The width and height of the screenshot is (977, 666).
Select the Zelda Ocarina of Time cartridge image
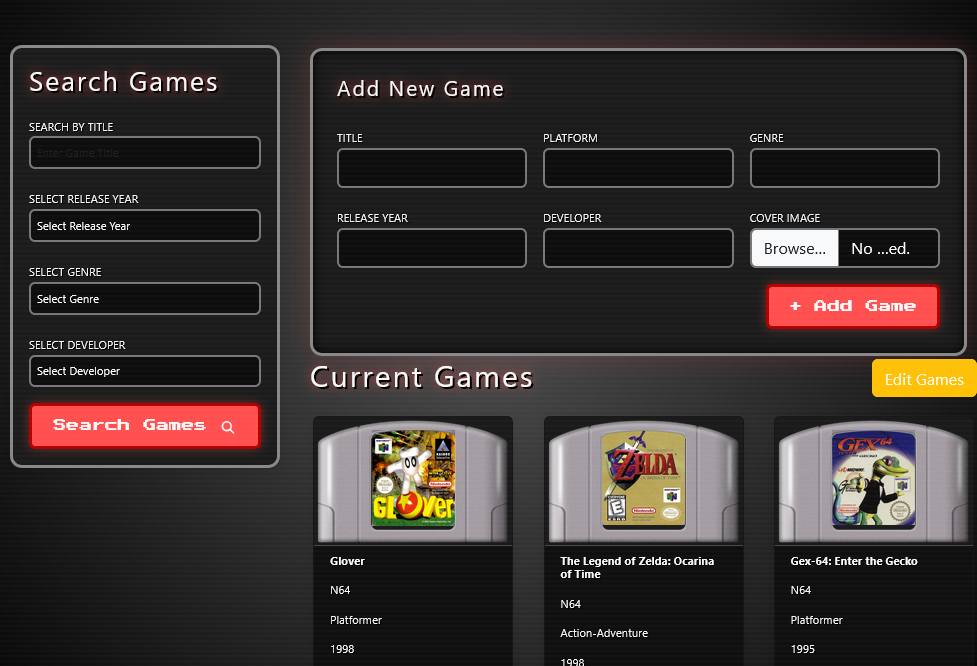pos(644,480)
